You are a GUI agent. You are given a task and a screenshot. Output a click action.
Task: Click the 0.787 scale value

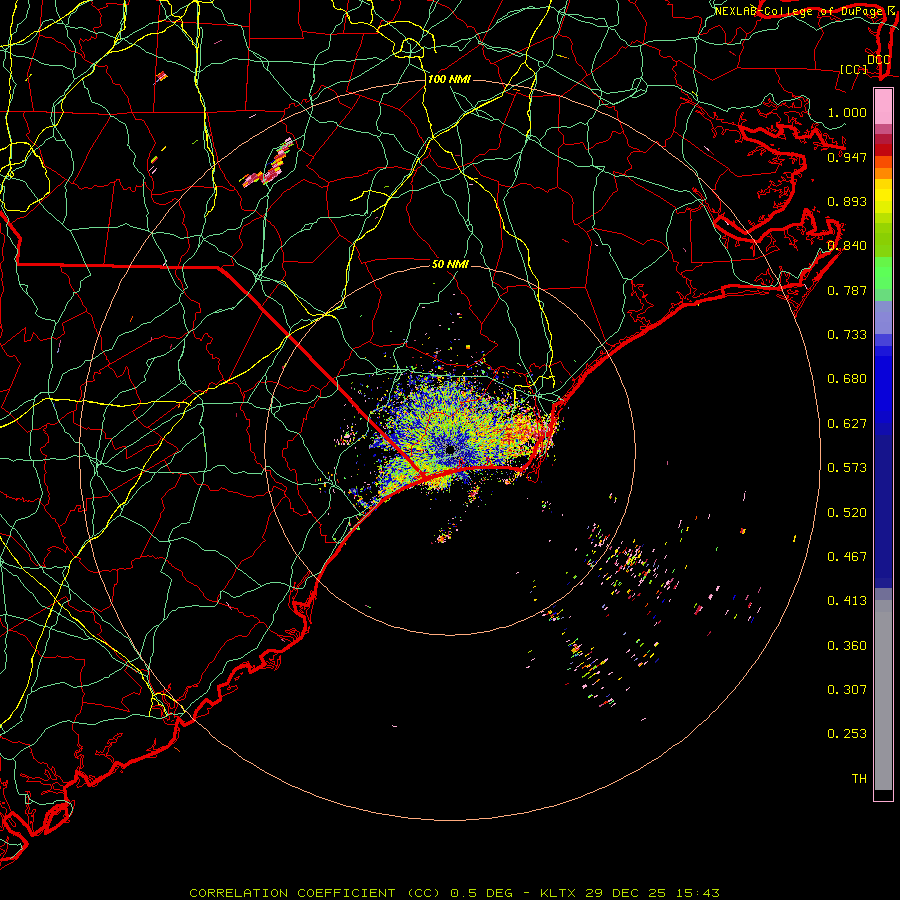(847, 290)
